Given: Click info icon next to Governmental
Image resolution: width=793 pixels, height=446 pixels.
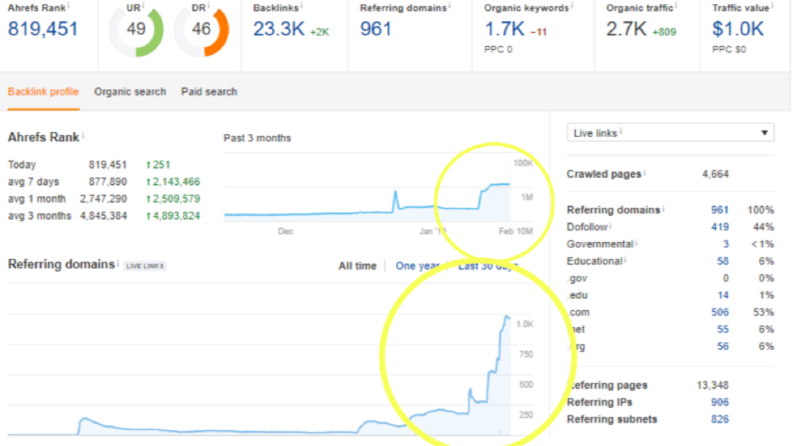Looking at the screenshot, I should point(636,243).
